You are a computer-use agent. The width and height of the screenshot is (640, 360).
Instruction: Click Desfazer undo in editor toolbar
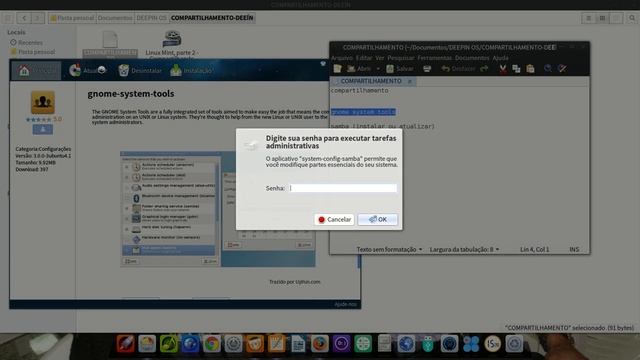click(x=458, y=69)
